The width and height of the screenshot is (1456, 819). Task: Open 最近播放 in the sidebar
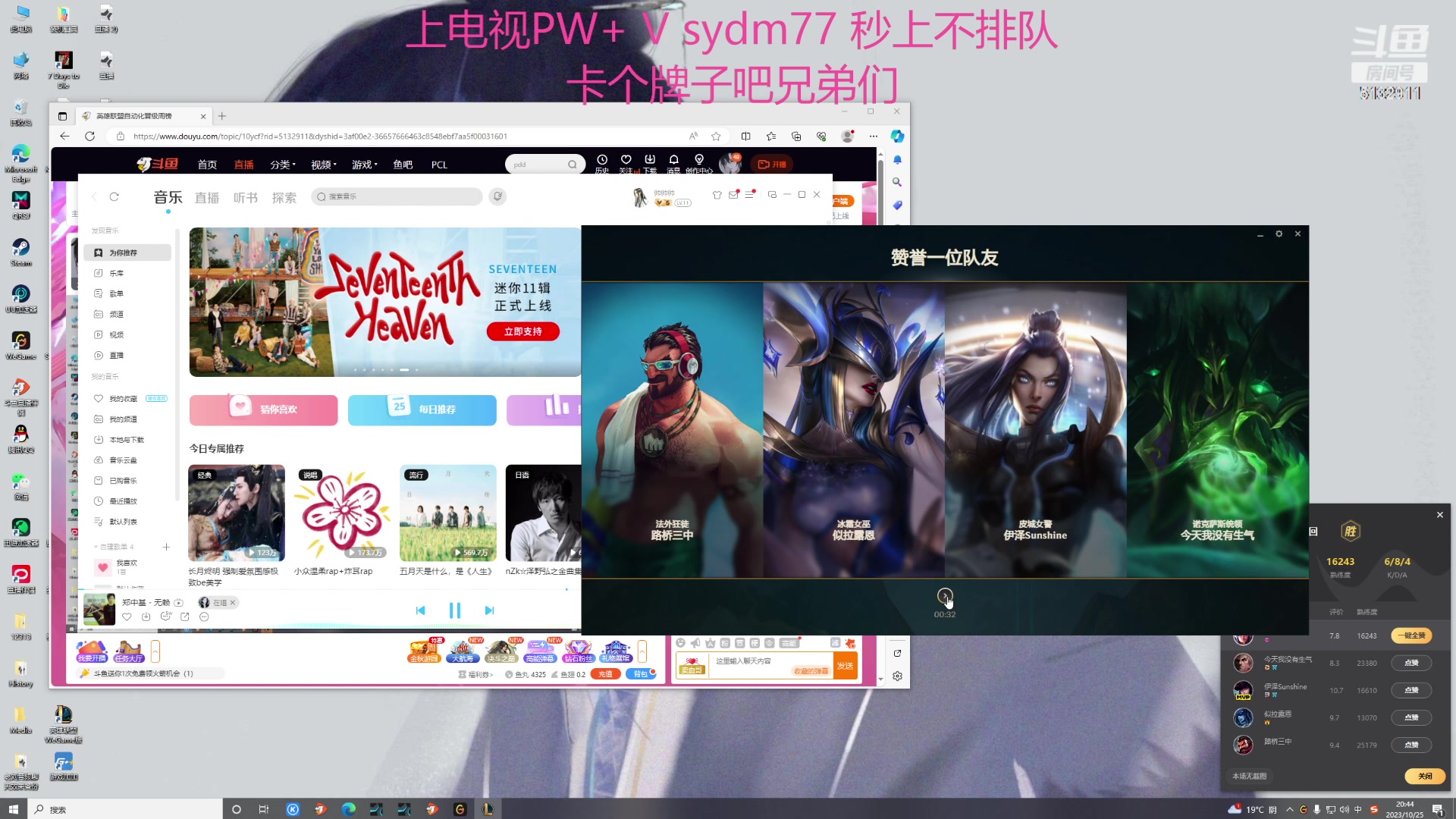pos(127,501)
